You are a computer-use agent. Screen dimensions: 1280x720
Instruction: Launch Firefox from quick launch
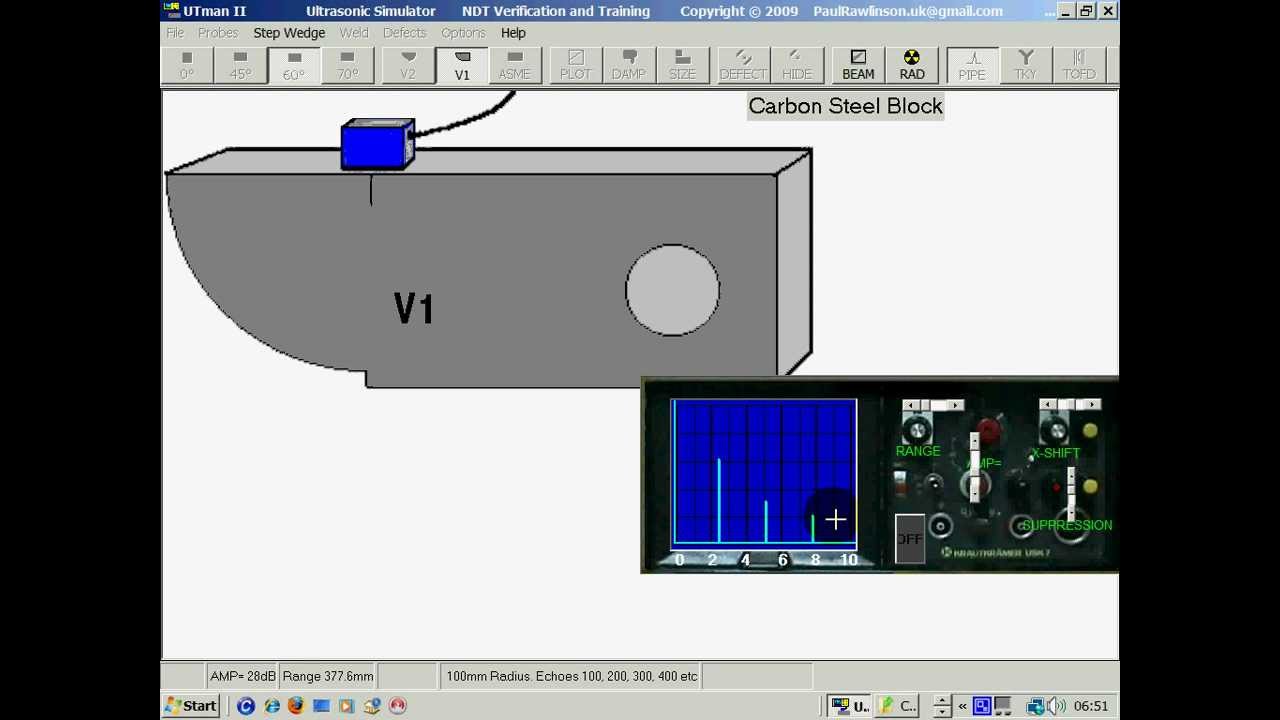coord(295,706)
